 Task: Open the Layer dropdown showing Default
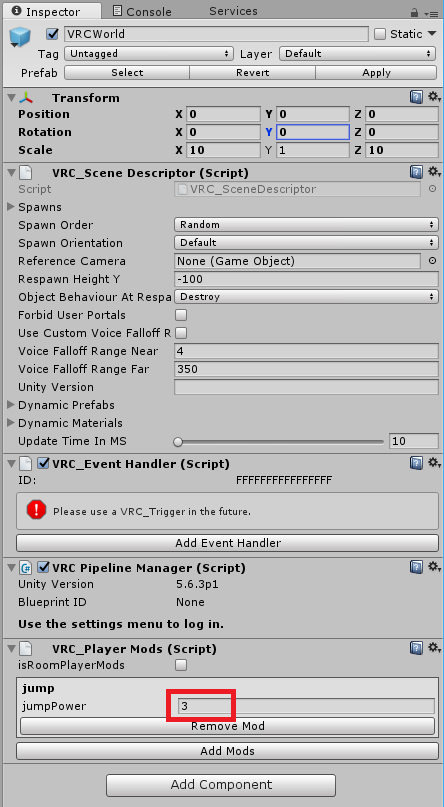point(358,54)
